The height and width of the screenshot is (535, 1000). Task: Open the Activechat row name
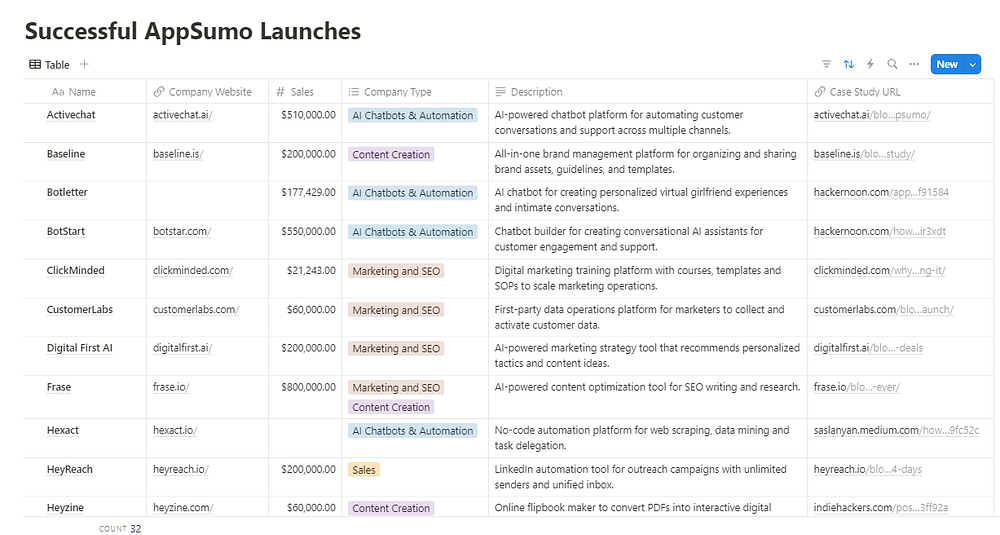pyautogui.click(x=71, y=115)
